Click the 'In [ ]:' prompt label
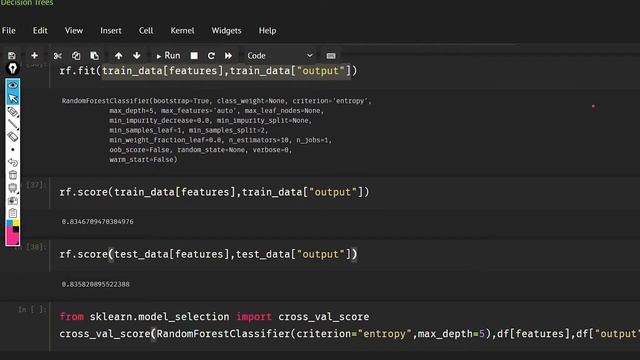 (32, 309)
